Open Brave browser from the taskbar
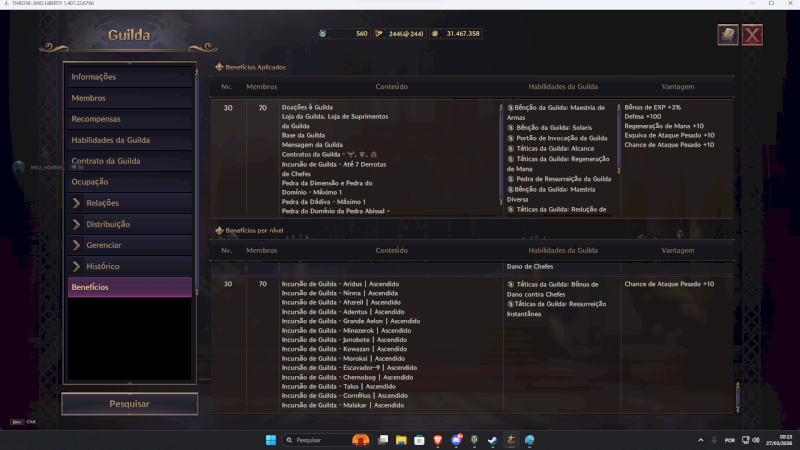This screenshot has width=800, height=450. pos(438,440)
